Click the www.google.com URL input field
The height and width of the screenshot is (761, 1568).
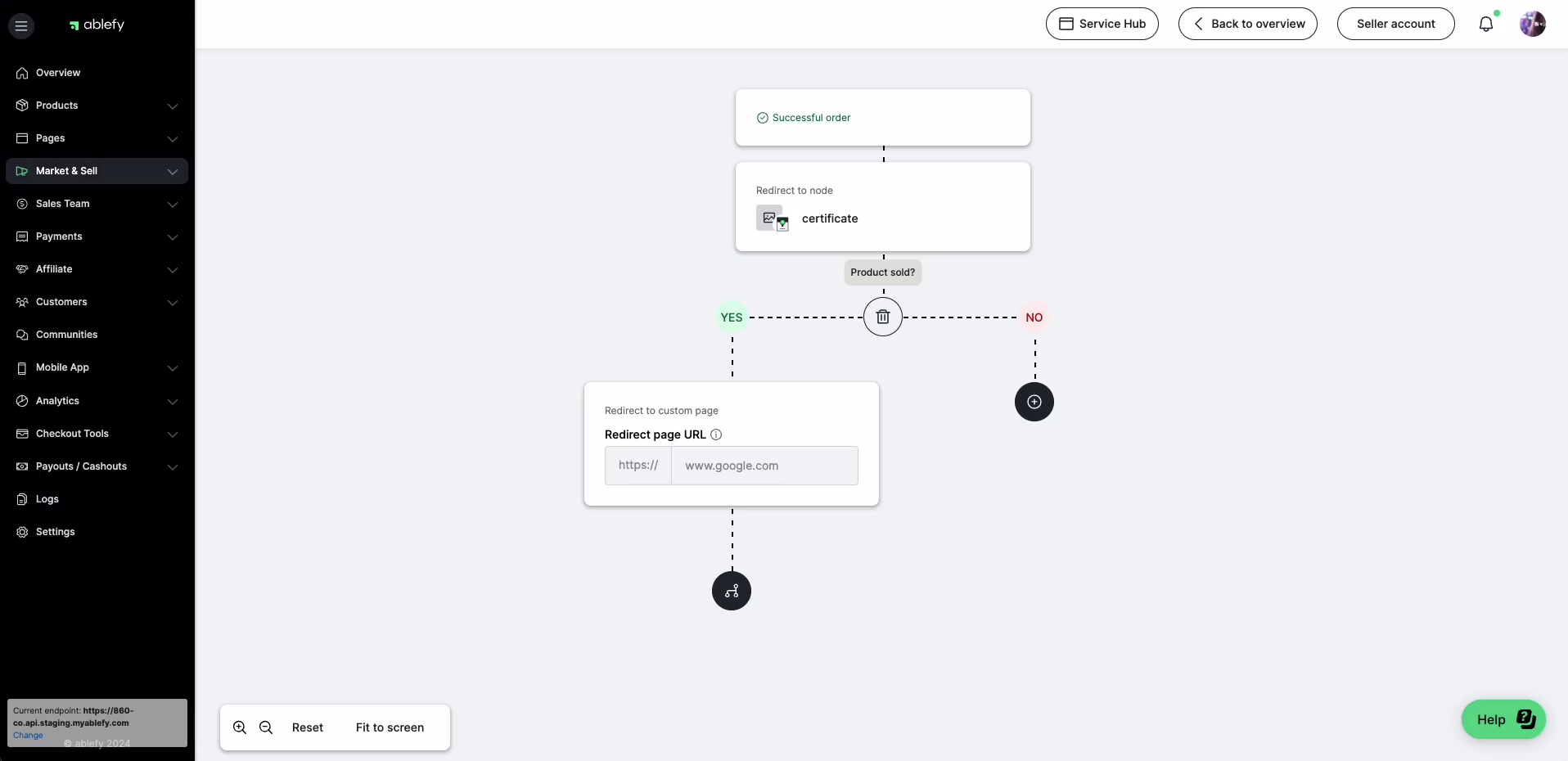click(764, 466)
